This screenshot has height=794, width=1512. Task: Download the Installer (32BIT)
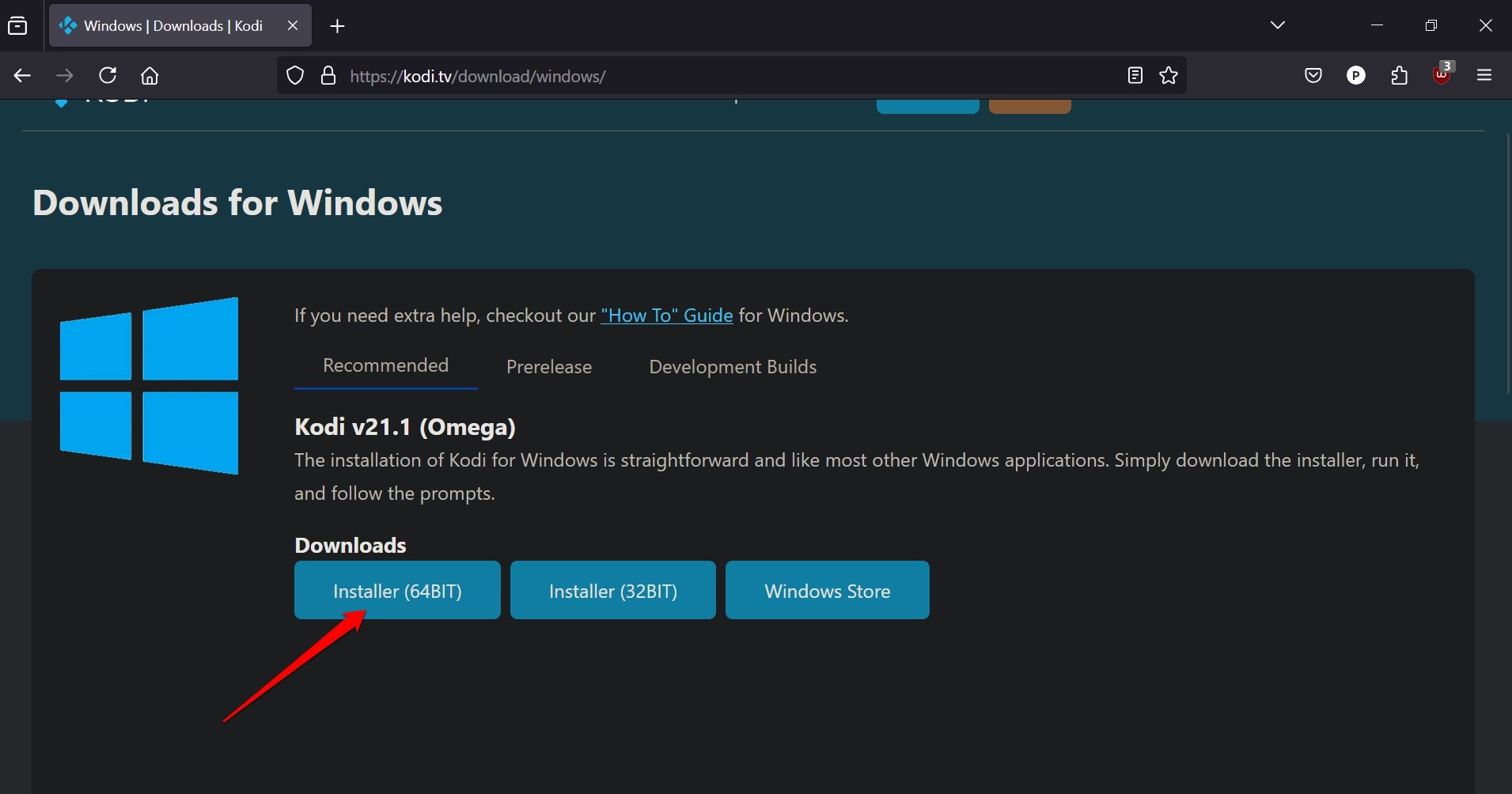point(613,590)
